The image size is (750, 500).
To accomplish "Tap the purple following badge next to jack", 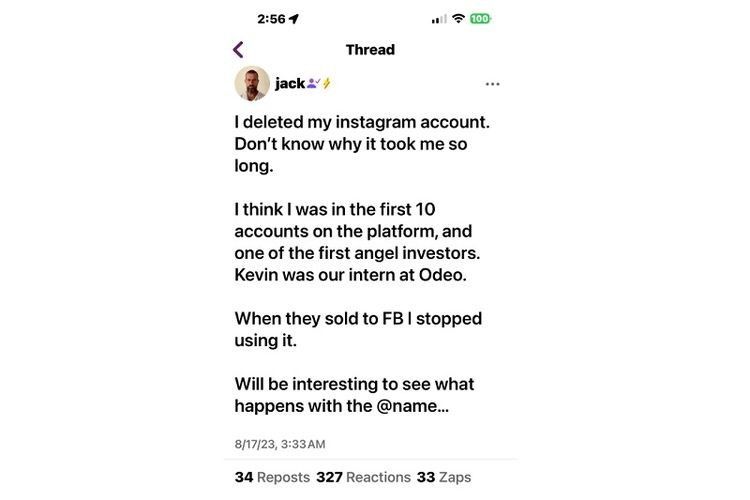I will point(312,84).
